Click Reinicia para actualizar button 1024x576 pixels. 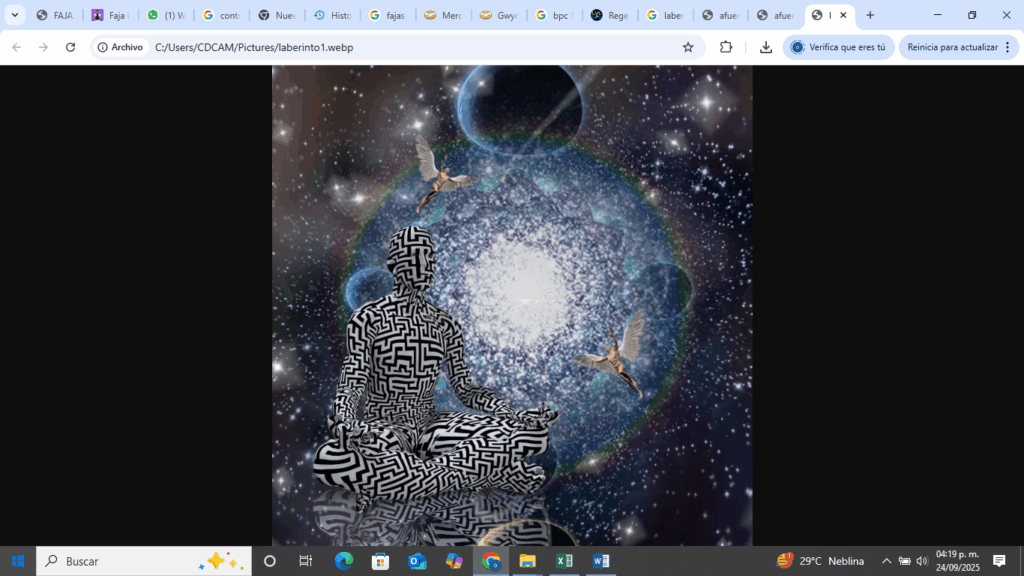tap(952, 47)
